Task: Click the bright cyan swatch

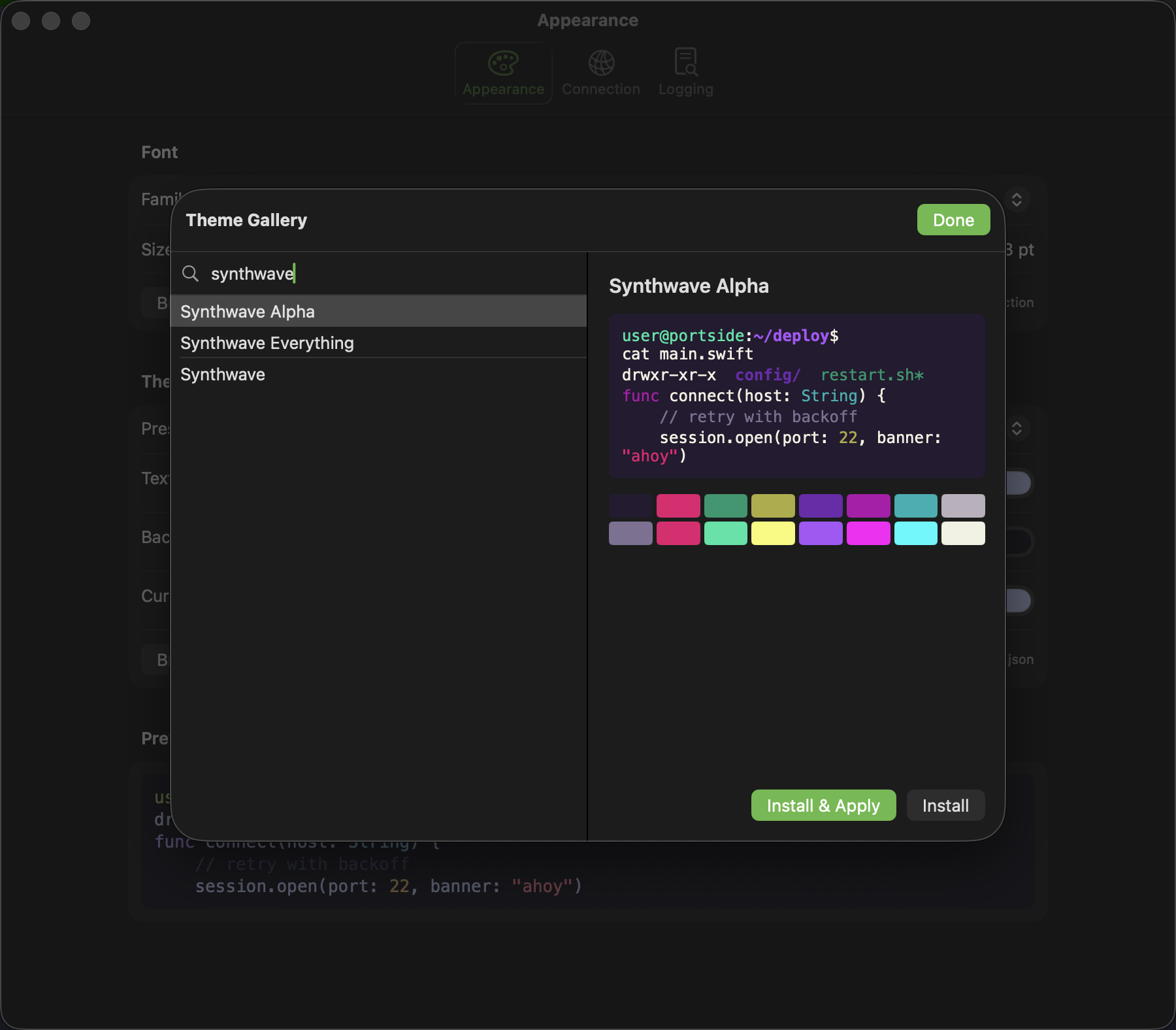Action: coord(916,533)
